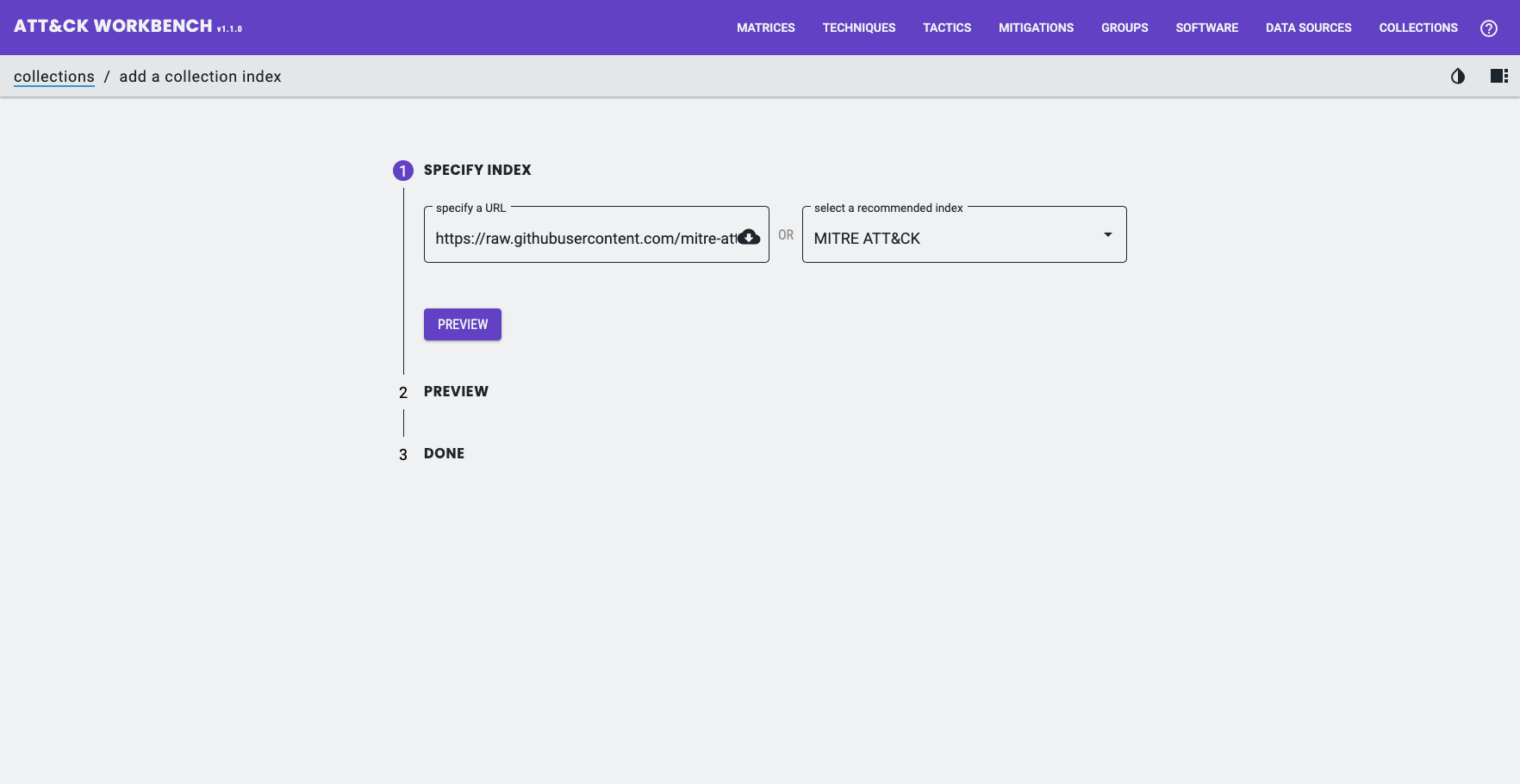The image size is (1520, 784).
Task: Toggle the sidebar panel icon
Action: tap(1498, 77)
